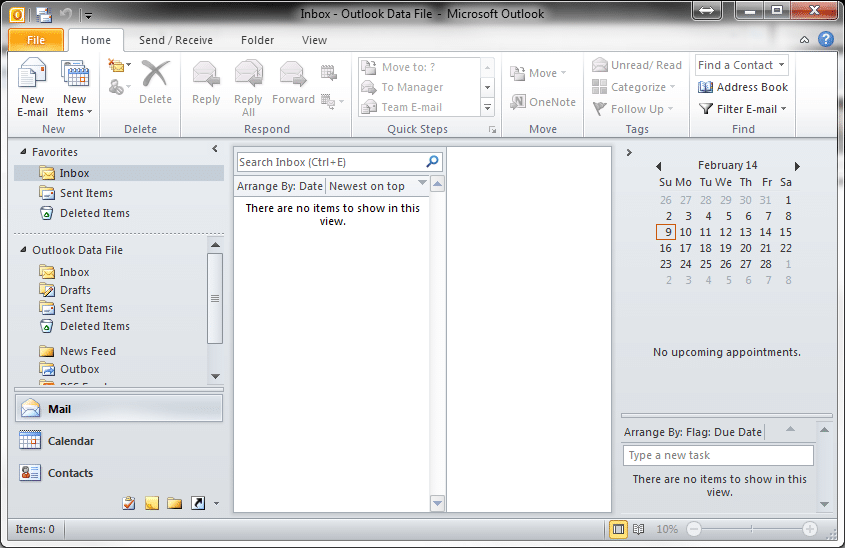Switch to the Send / Receive tab
Image resolution: width=845 pixels, height=548 pixels.
[176, 40]
